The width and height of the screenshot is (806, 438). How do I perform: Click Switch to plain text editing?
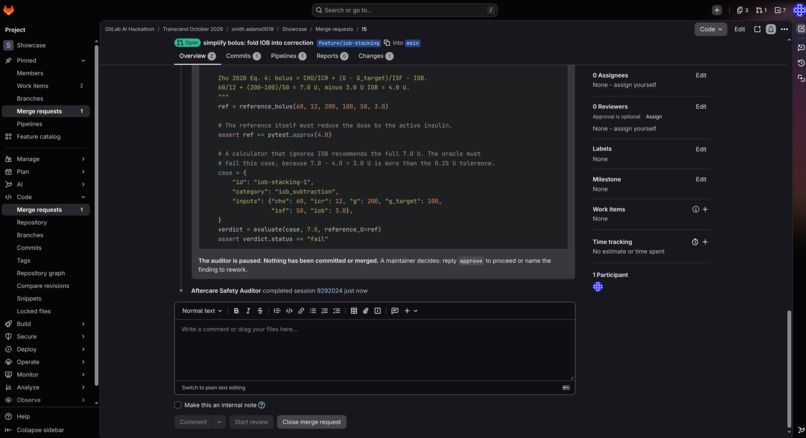[x=213, y=388]
